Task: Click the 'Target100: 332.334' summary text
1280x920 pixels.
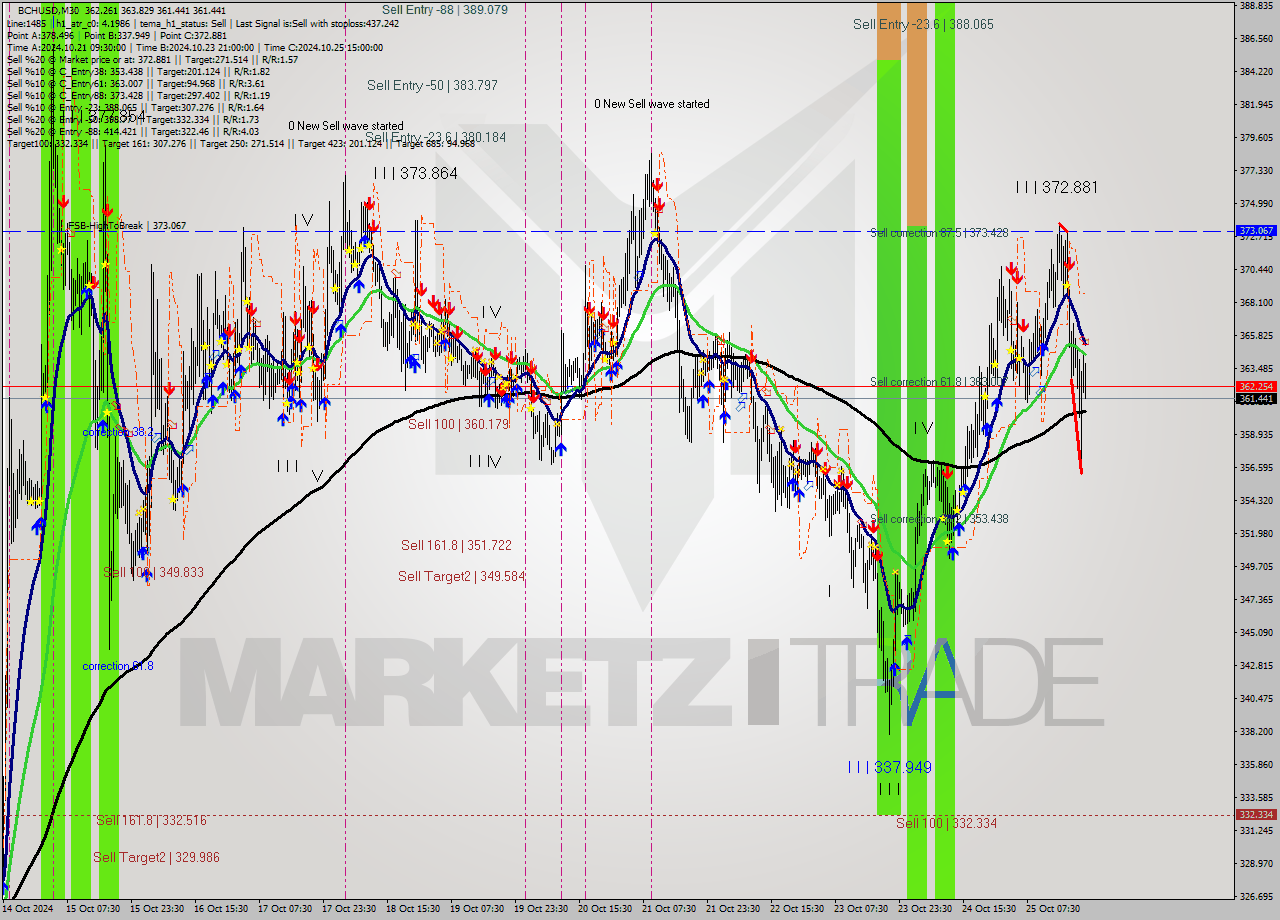Action: pyautogui.click(x=48, y=143)
